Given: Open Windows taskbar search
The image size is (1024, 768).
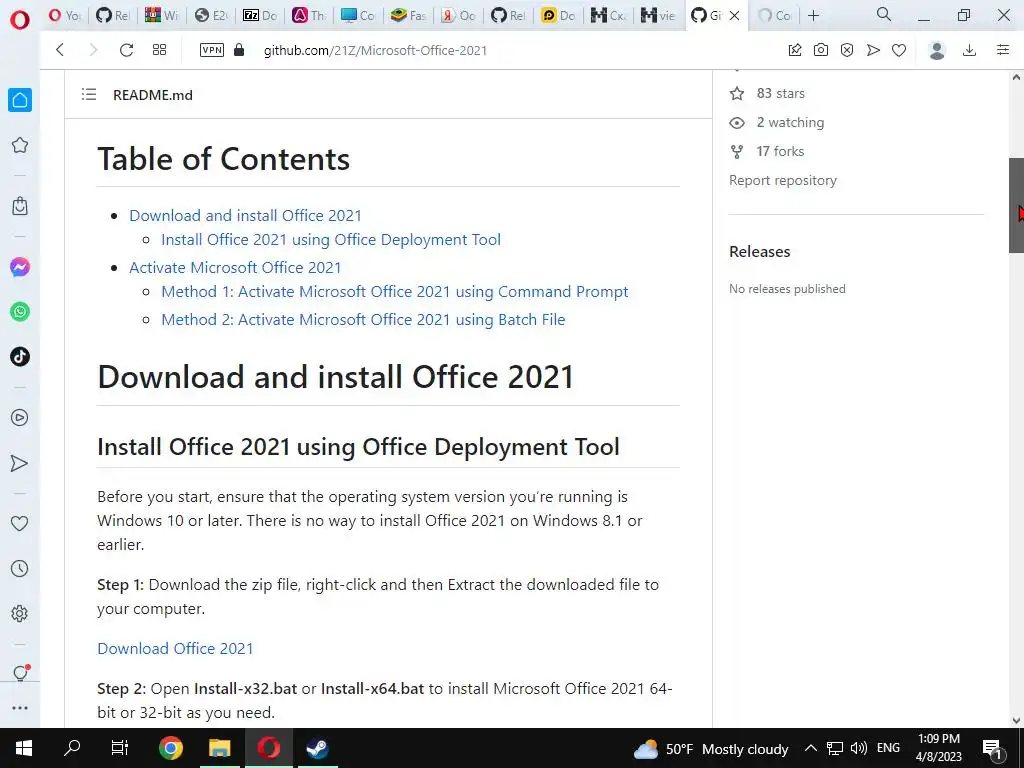Looking at the screenshot, I should (x=72, y=748).
